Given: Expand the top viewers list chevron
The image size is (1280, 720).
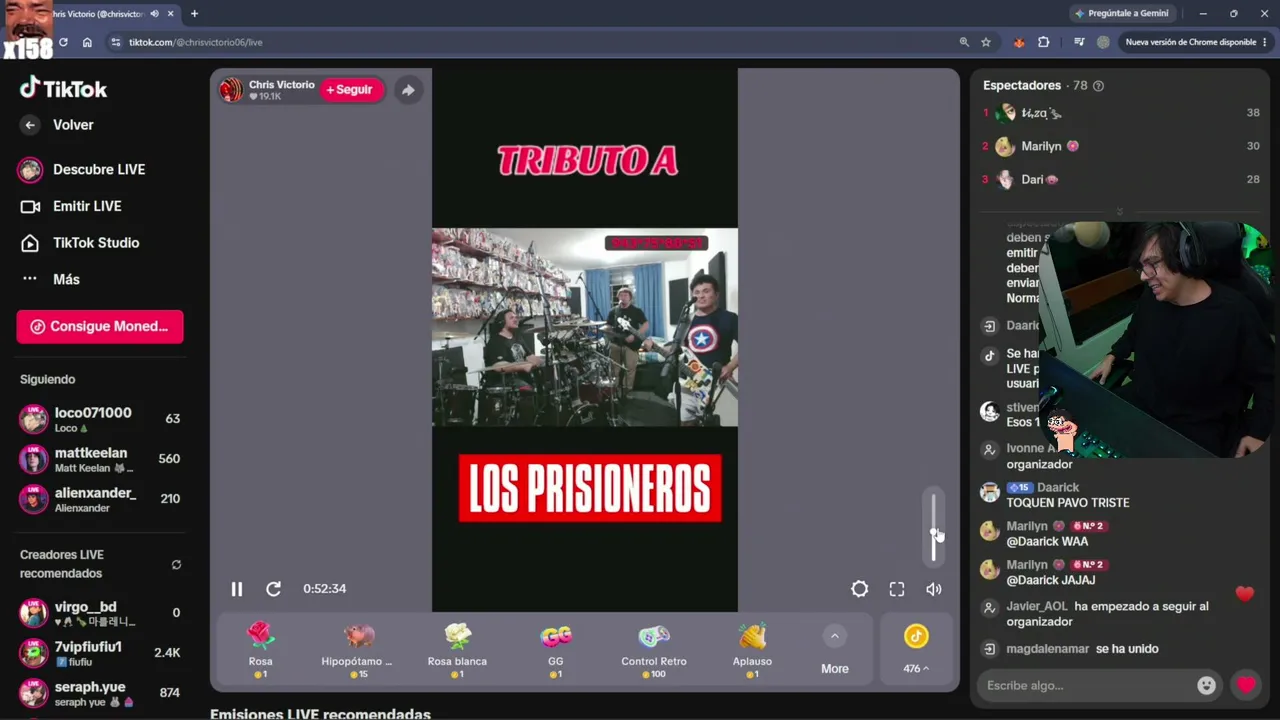Looking at the screenshot, I should [1119, 211].
